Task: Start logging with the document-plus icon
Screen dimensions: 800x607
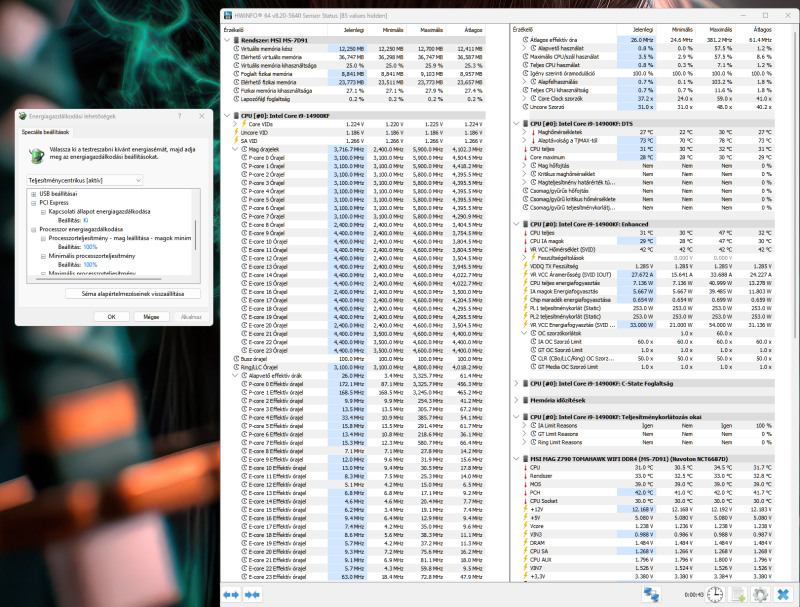Action: point(738,594)
